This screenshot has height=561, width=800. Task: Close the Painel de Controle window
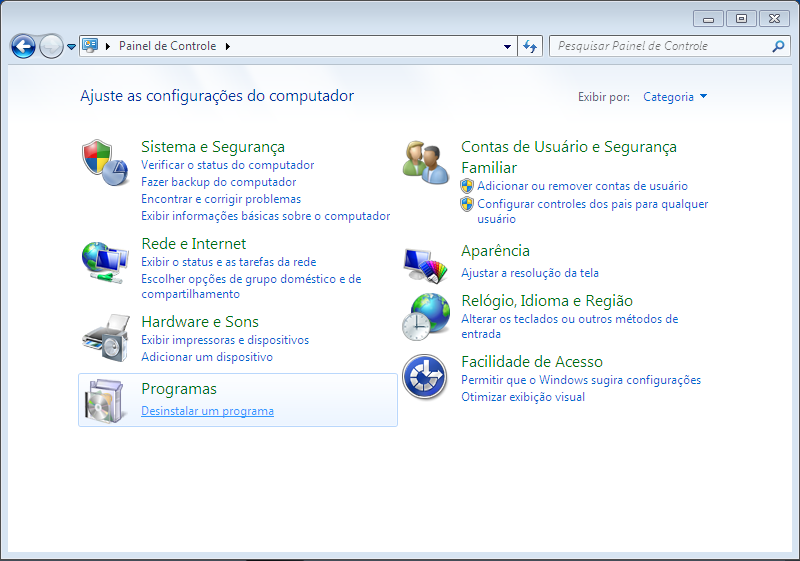point(774,18)
